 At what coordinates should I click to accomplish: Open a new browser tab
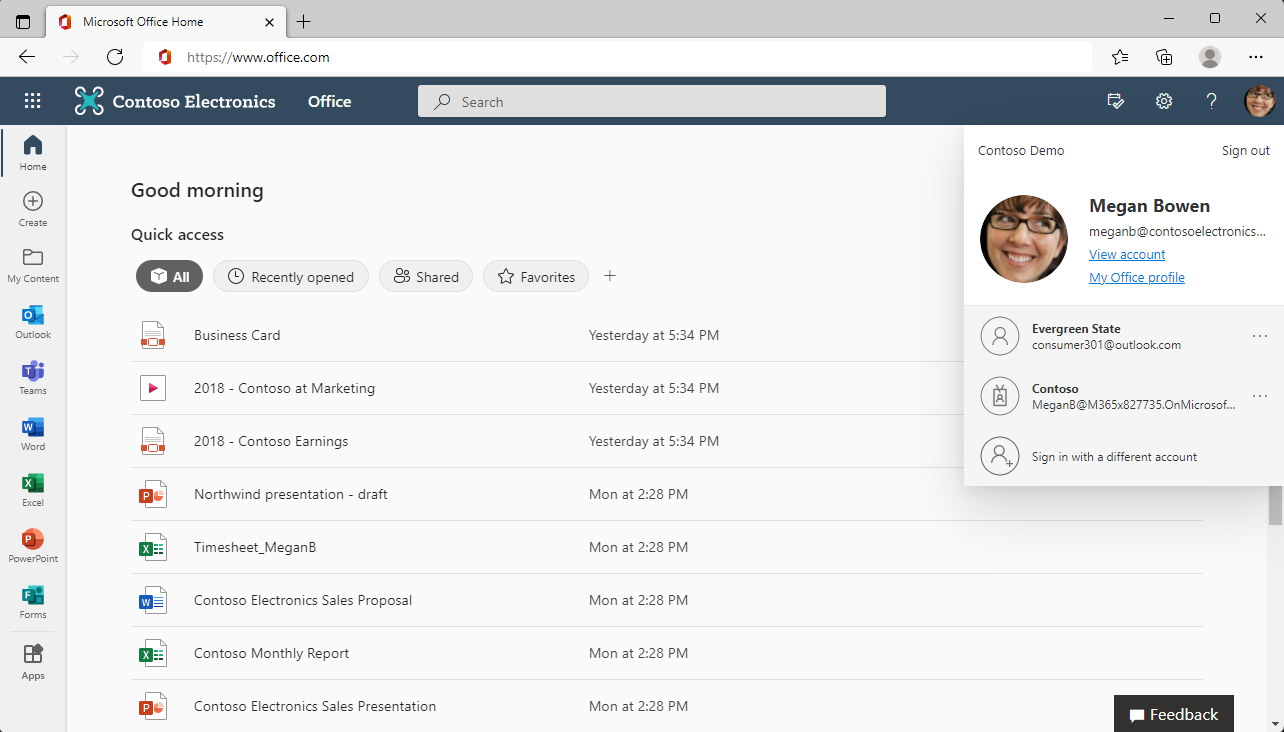(304, 21)
